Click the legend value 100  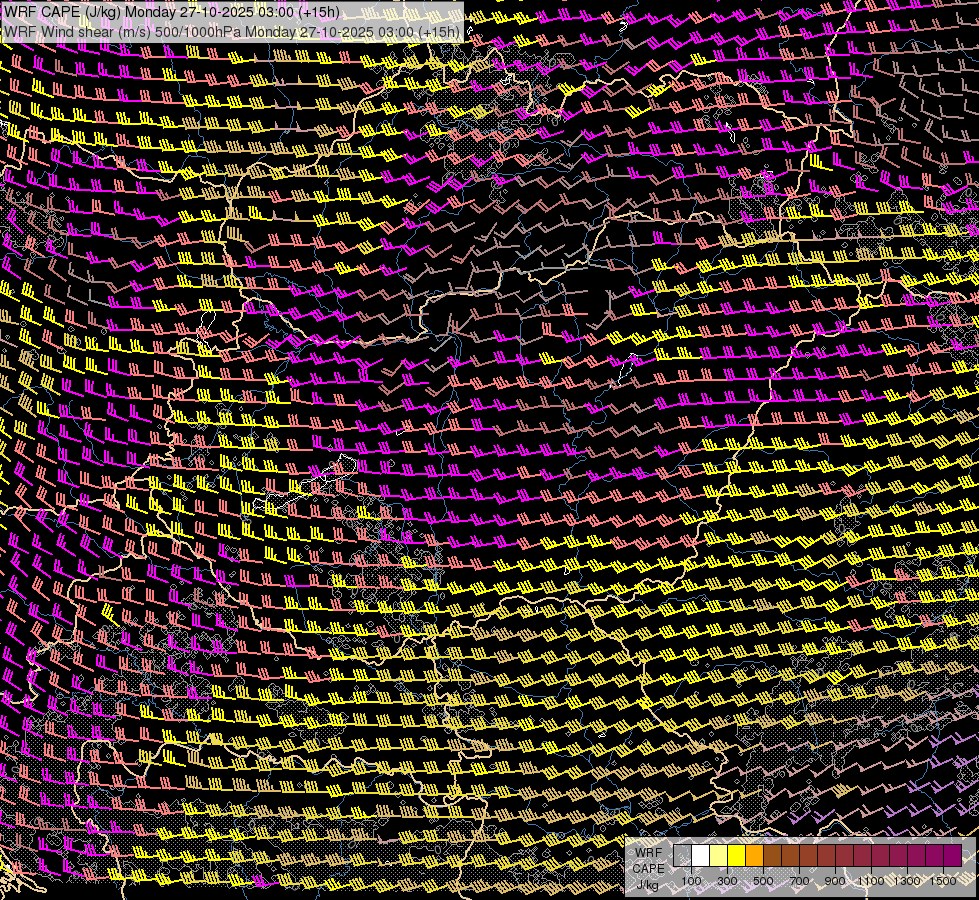click(x=691, y=881)
